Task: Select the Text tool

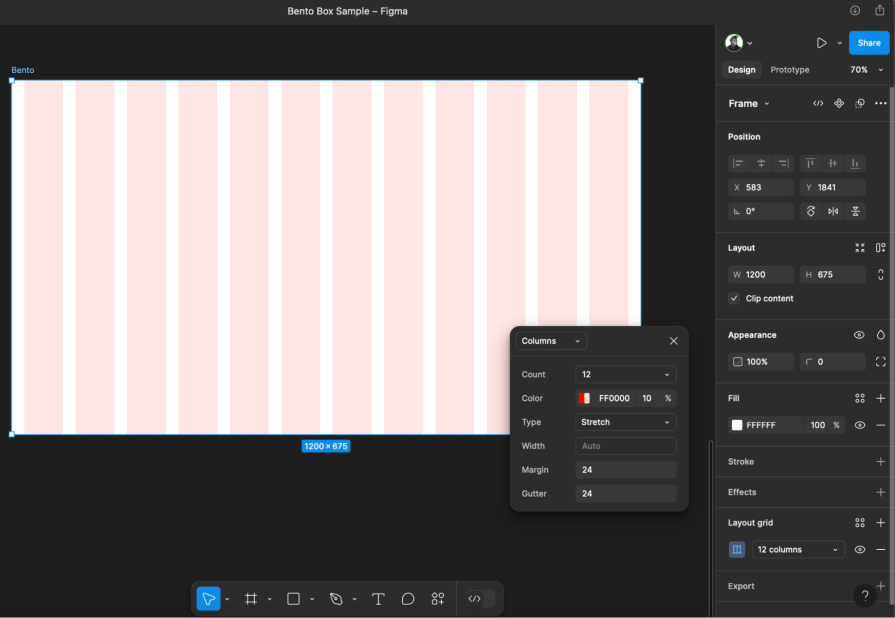Action: [x=378, y=598]
